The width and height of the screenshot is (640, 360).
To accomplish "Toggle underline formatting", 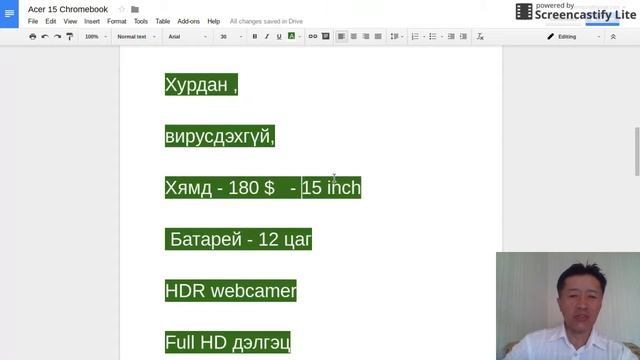I will point(279,37).
